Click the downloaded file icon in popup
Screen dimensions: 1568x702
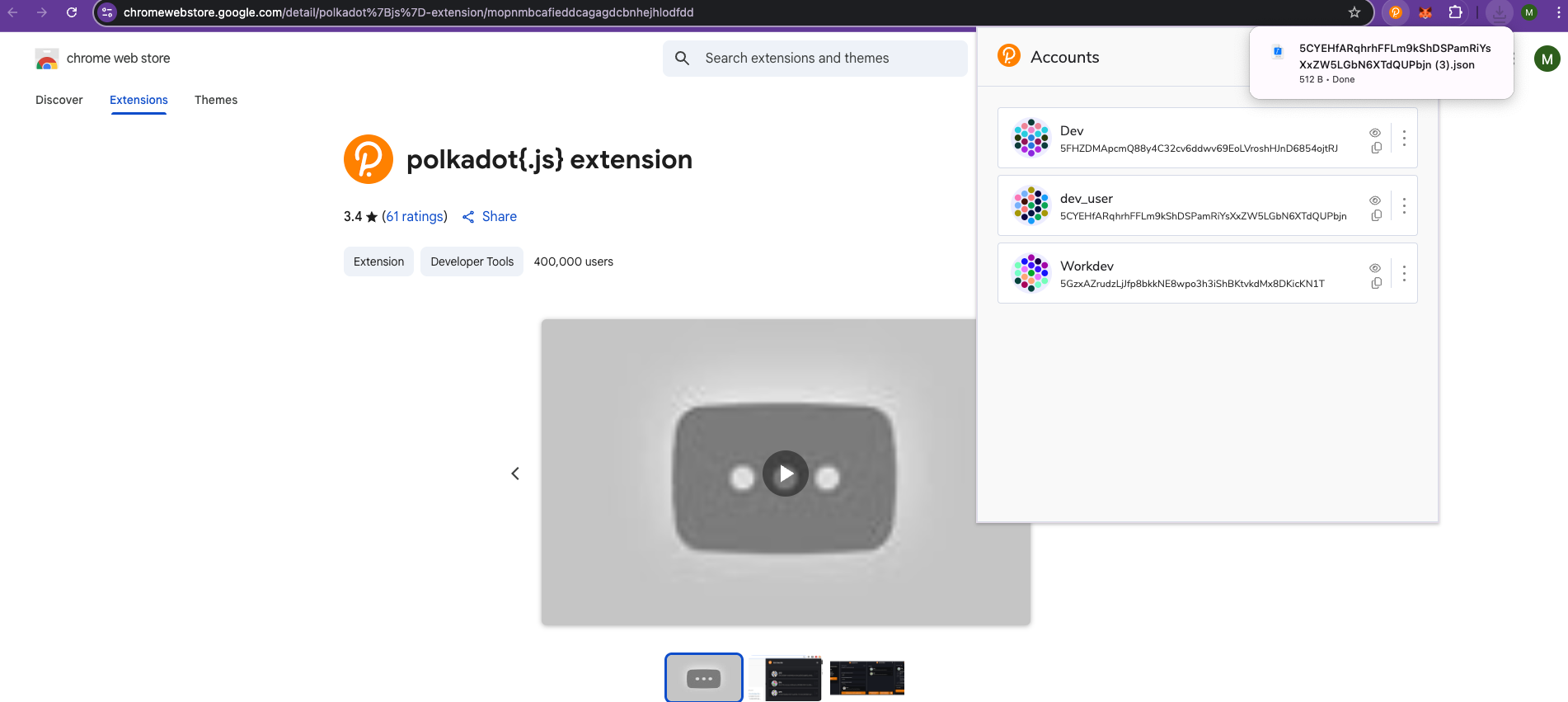(x=1278, y=52)
